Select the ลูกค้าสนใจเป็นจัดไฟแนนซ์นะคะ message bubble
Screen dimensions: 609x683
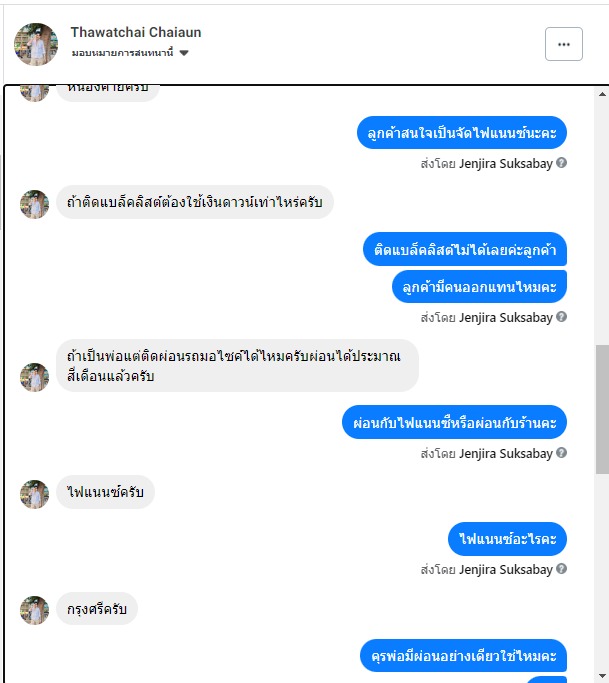(x=462, y=132)
